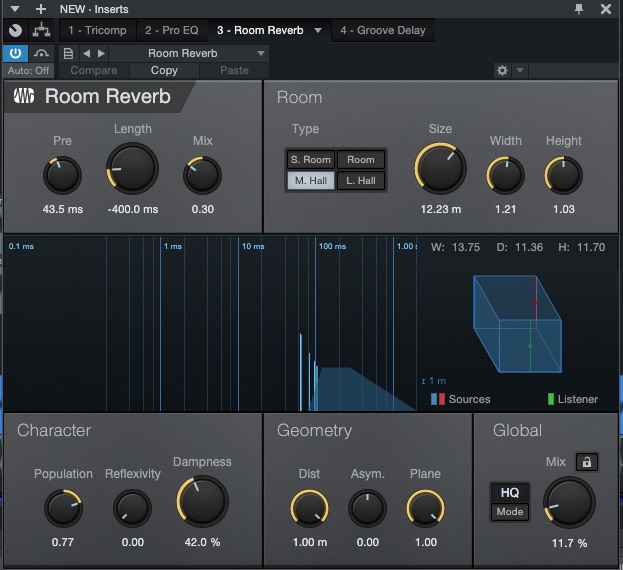
Task: Open the gear settings icon
Action: 502,71
